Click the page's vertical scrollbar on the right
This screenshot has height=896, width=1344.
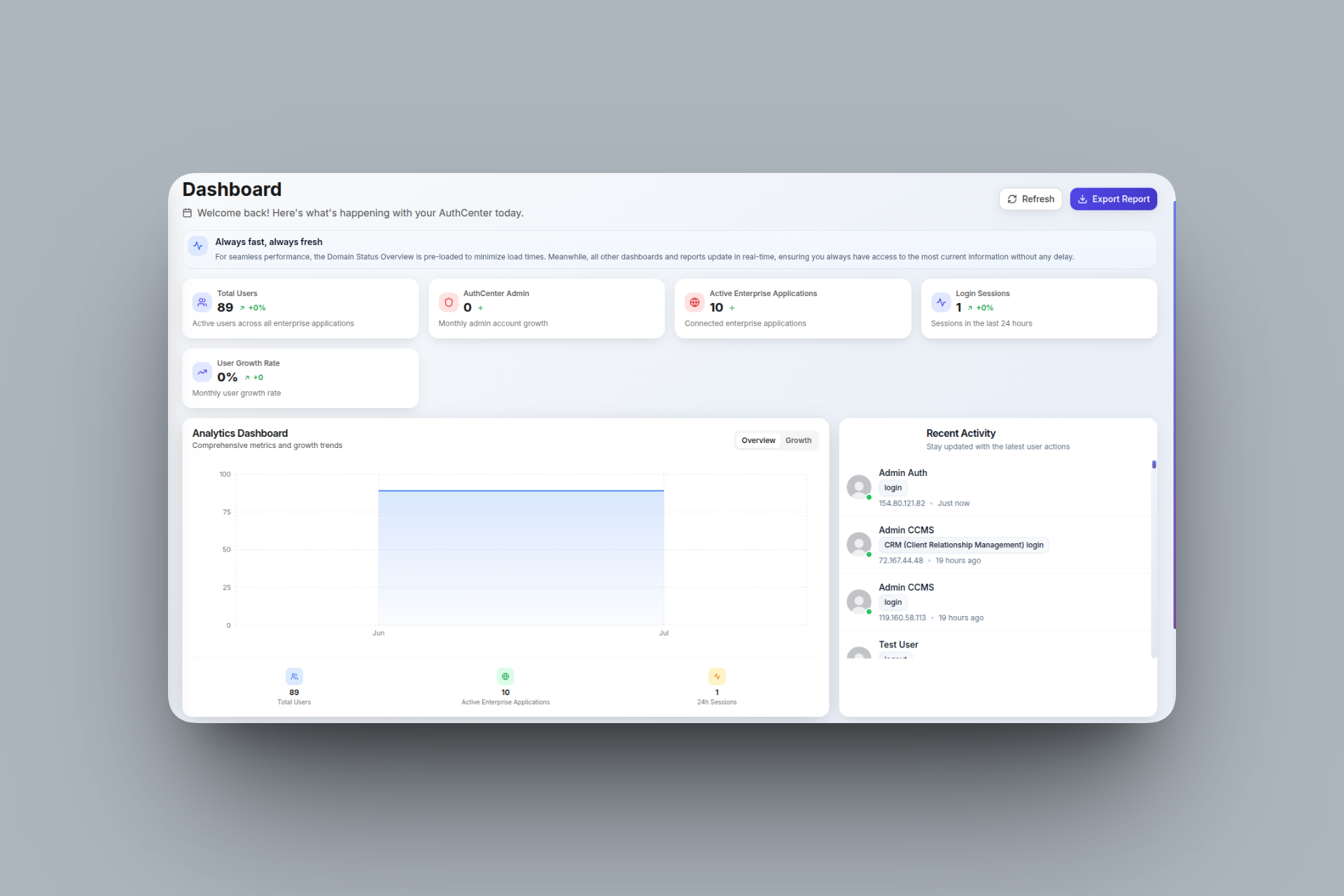coord(1174,414)
